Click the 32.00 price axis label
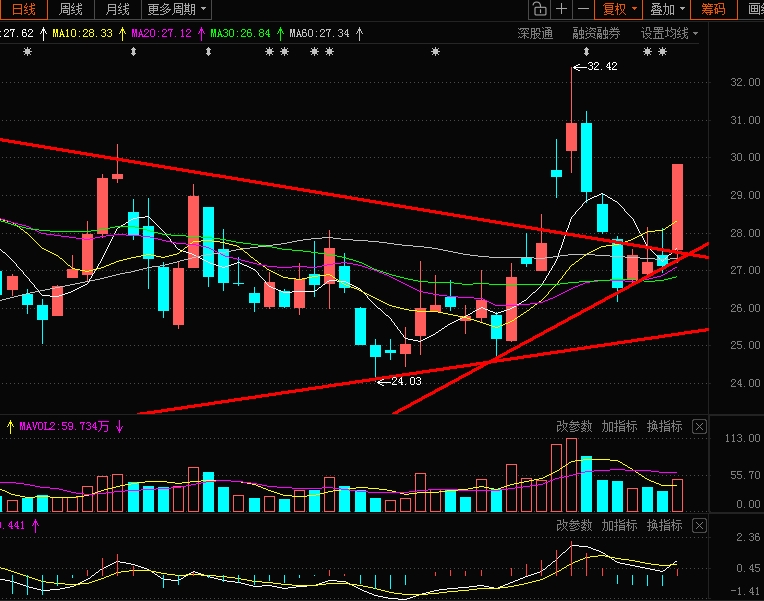The height and width of the screenshot is (601, 764). point(745,82)
